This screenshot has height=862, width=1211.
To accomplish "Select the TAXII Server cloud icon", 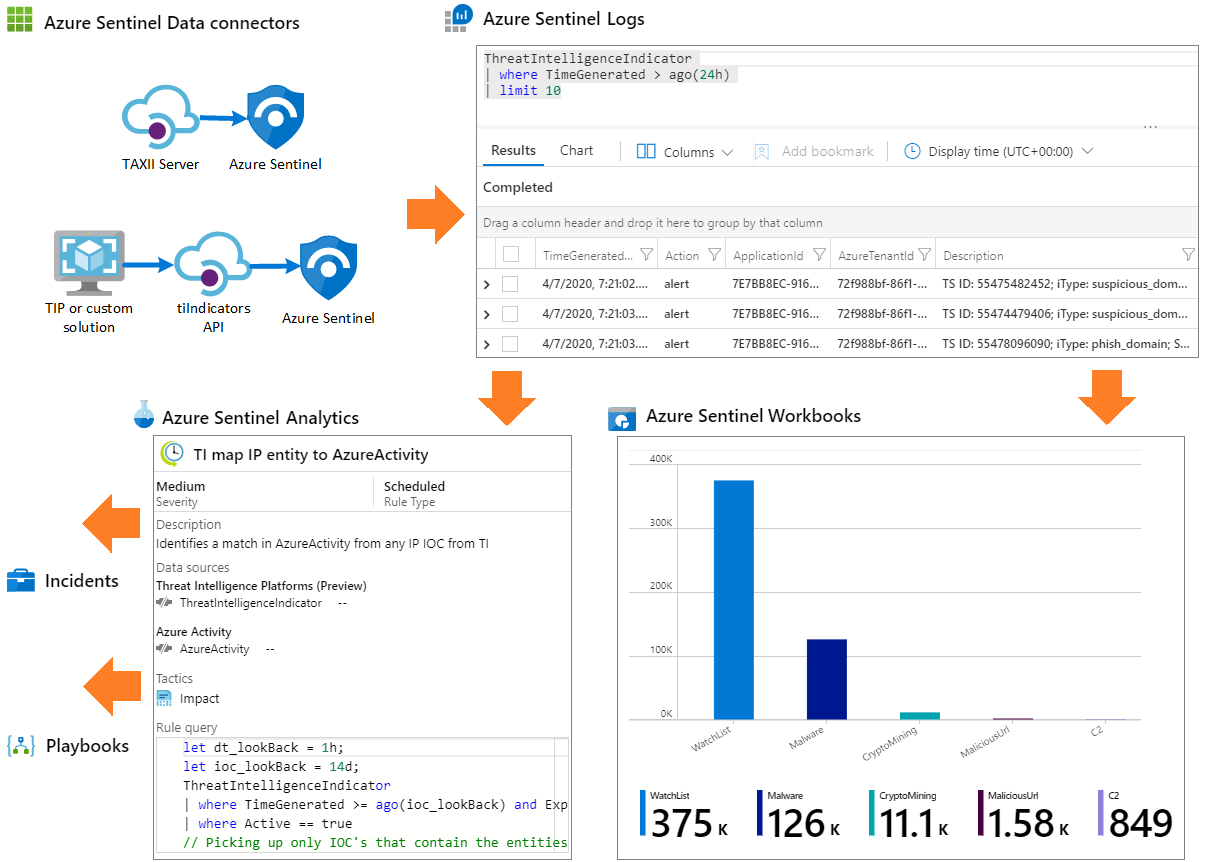I will click(160, 113).
